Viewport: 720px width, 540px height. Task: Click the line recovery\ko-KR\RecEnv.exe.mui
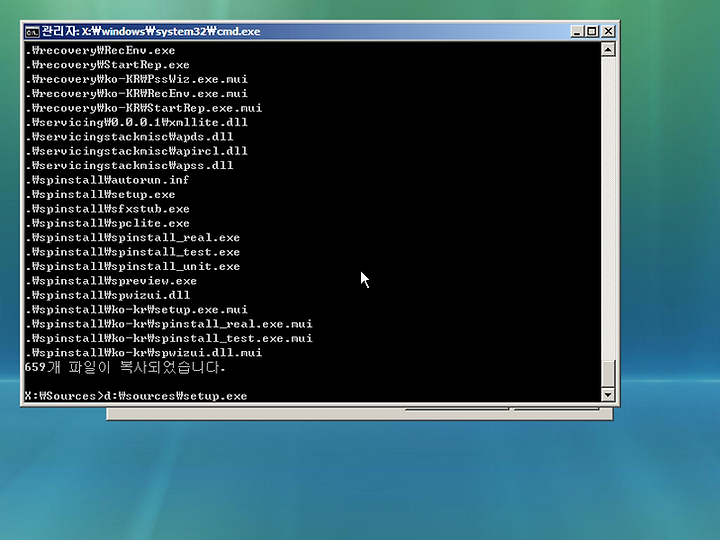point(136,94)
